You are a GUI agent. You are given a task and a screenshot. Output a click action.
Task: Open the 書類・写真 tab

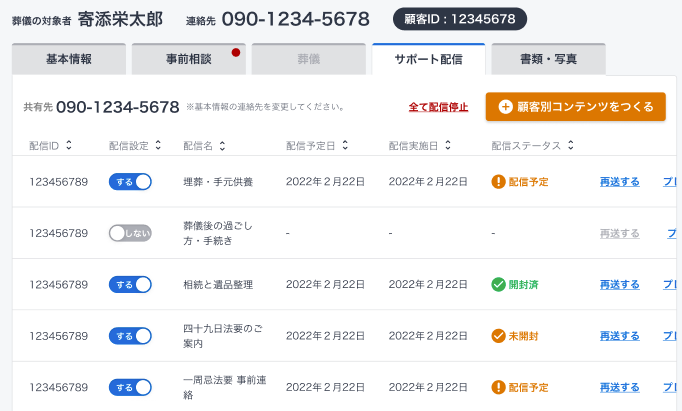tap(548, 59)
